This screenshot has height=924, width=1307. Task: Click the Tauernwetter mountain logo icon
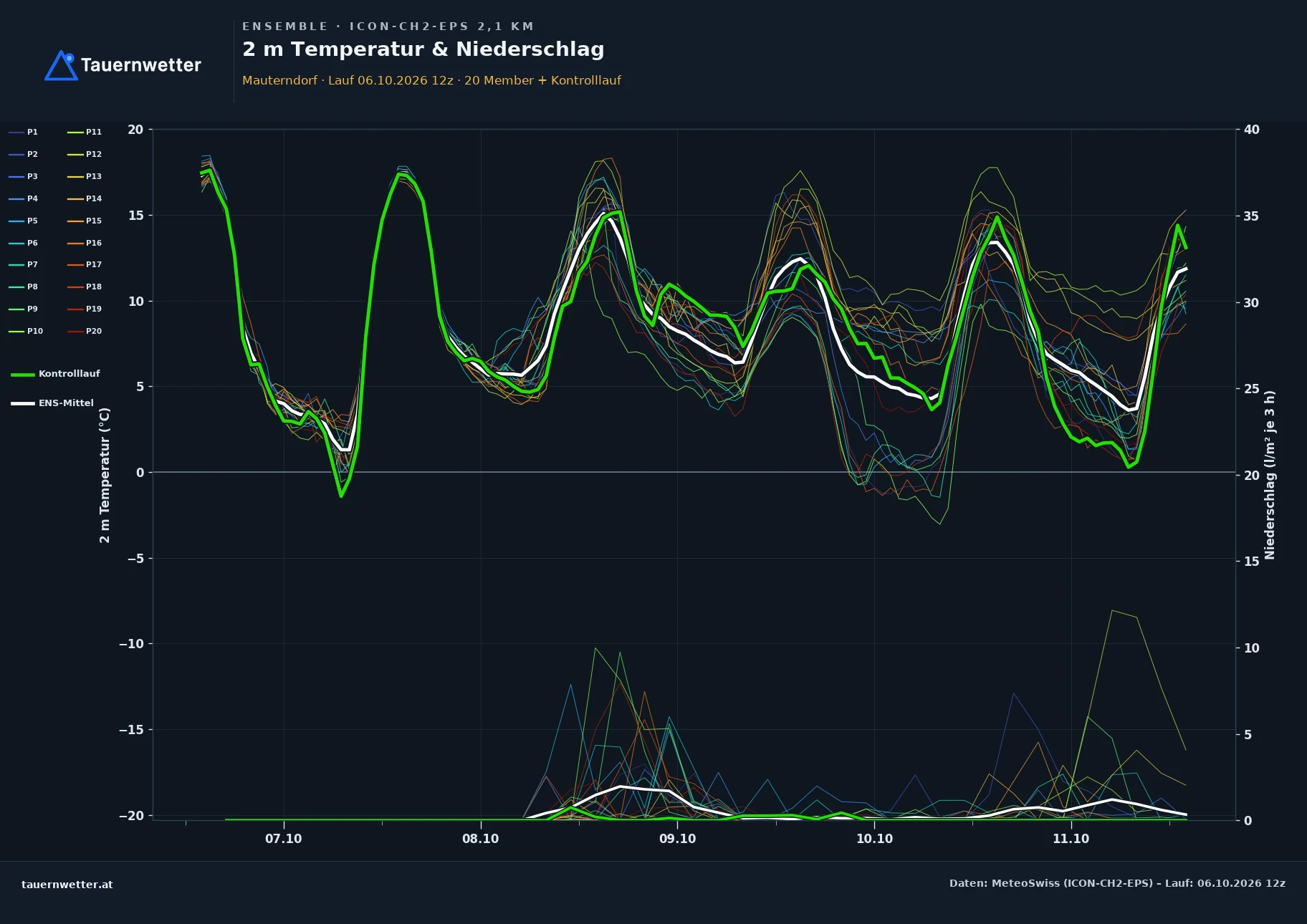point(61,65)
